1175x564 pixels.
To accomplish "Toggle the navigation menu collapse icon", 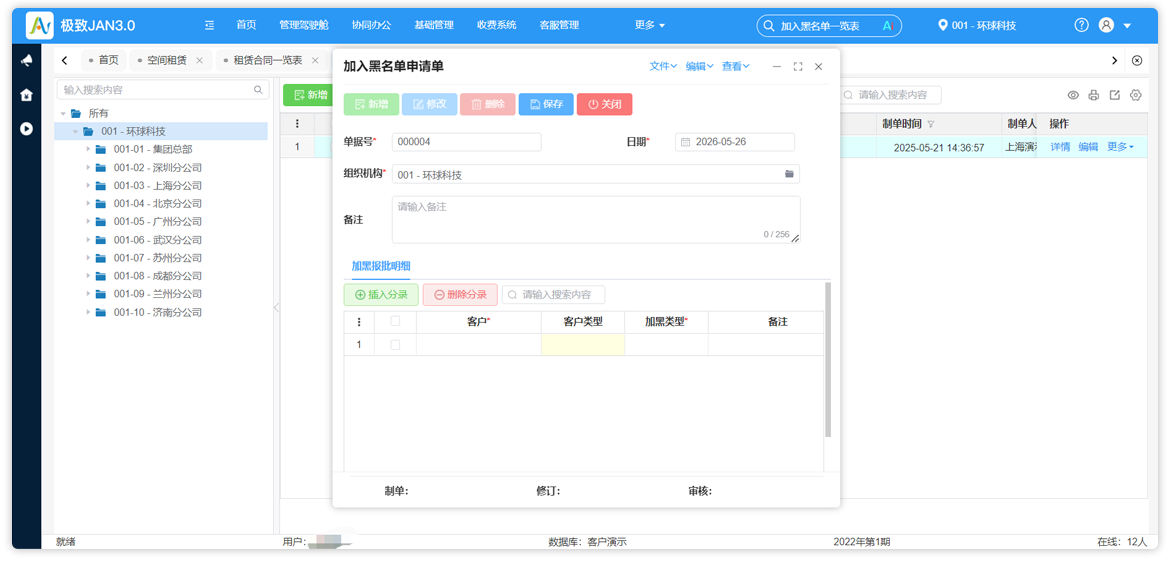I will tap(210, 25).
